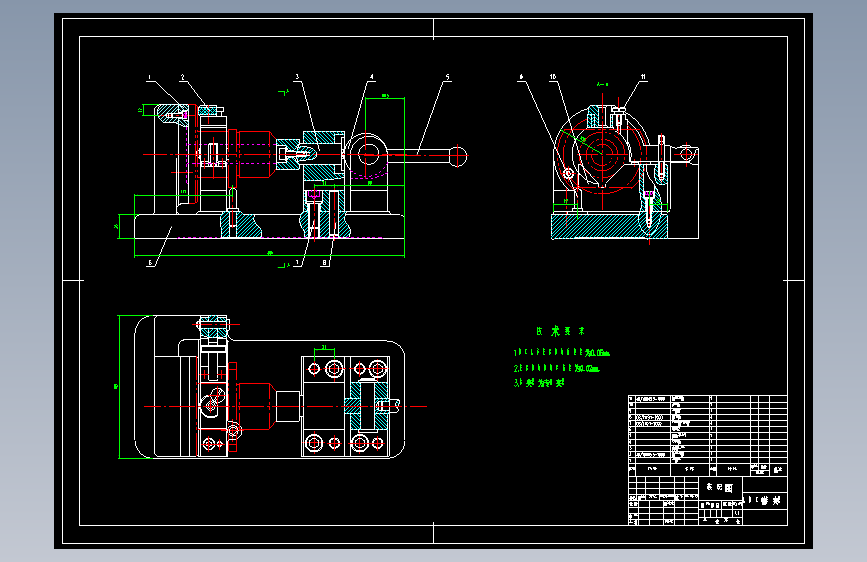The image size is (867, 562).
Task: Click the round ball knob on the handle
Action: (x=458, y=156)
